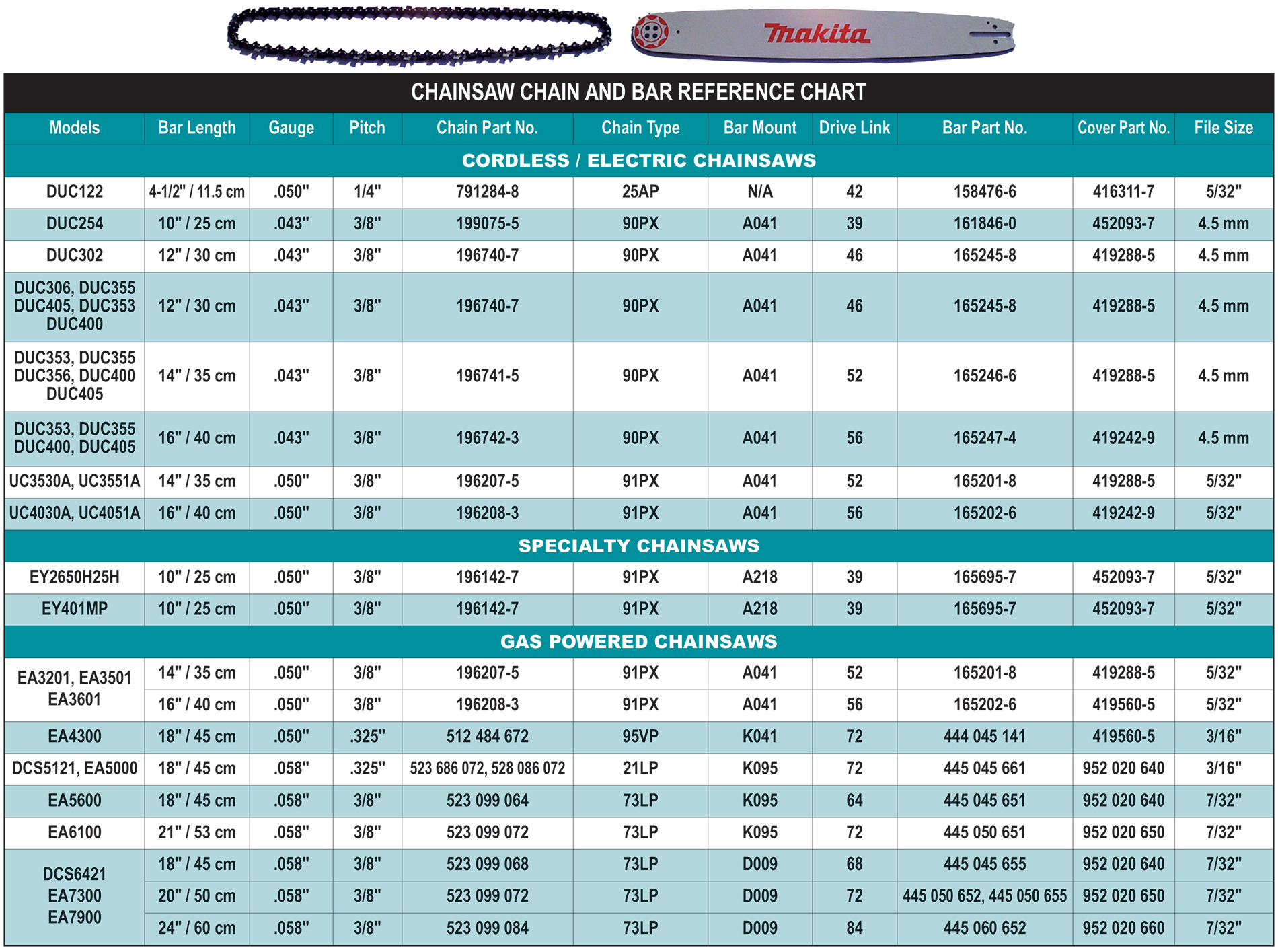Screen dimensions: 1278x952
Task: Click the chart title banner
Action: click(x=638, y=92)
